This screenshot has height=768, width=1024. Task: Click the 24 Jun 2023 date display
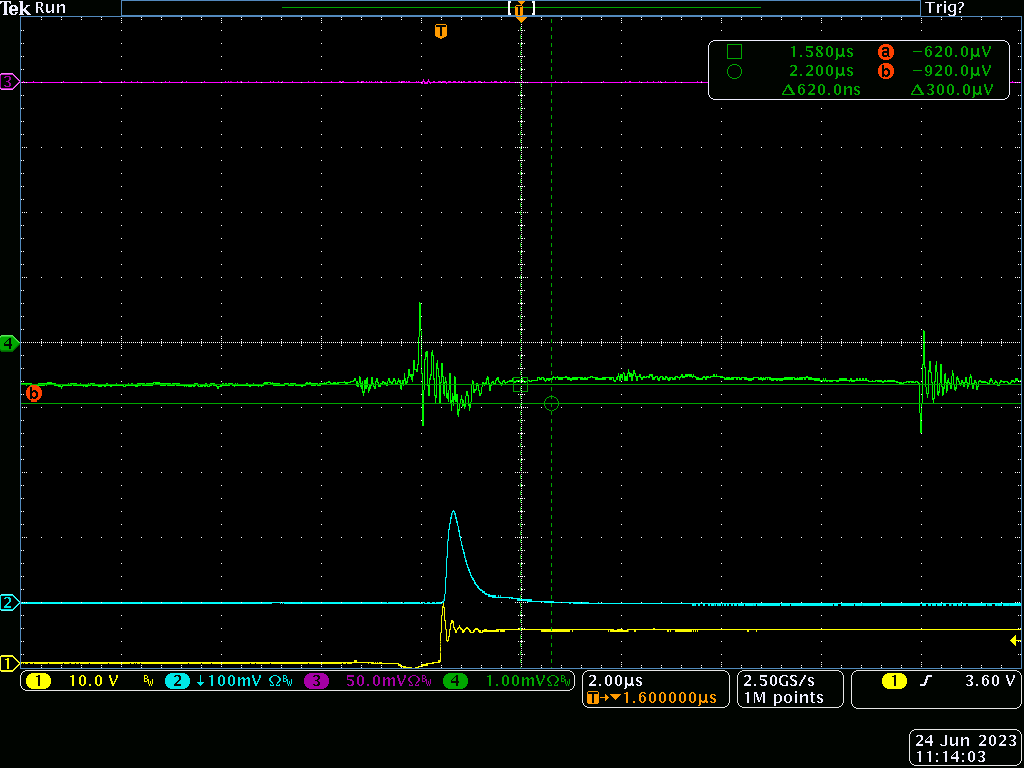point(964,741)
